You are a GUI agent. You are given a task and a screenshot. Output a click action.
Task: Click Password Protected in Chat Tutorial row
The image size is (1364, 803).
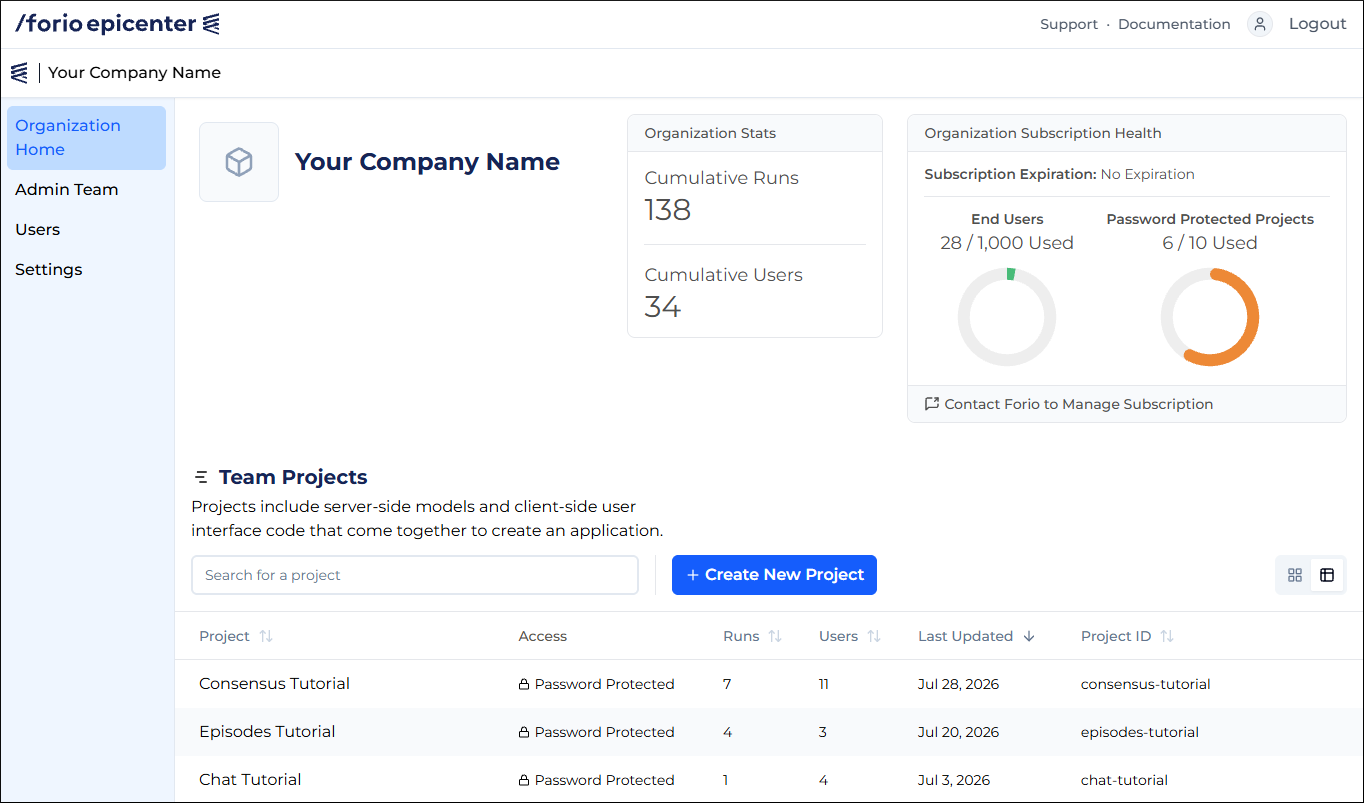coord(596,780)
